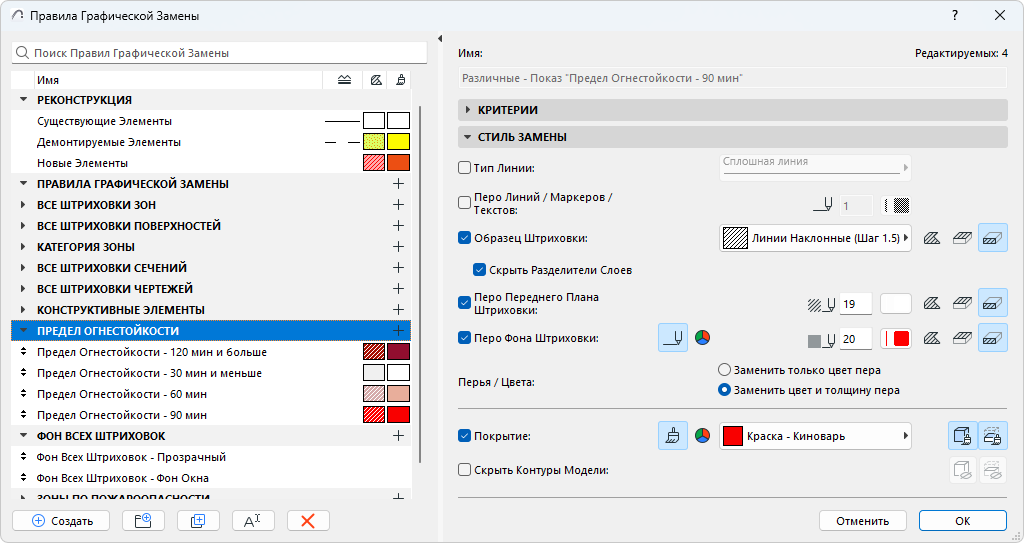
Task: Click the Создать button
Action: point(61,521)
